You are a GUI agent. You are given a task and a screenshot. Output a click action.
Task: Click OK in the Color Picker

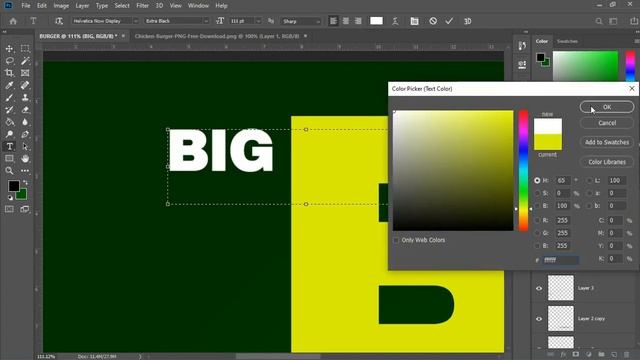pos(607,107)
